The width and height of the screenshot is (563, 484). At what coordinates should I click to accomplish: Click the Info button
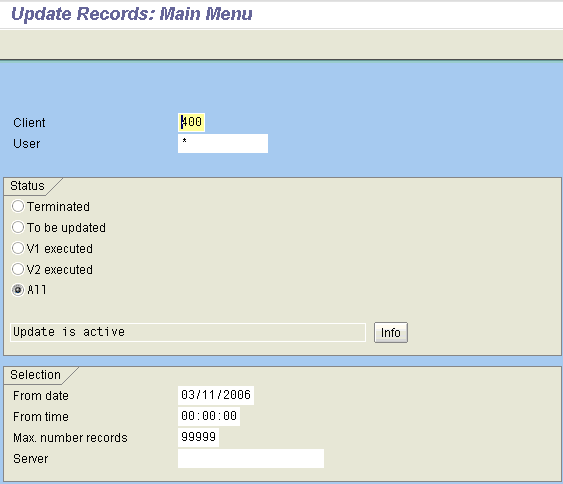click(391, 332)
